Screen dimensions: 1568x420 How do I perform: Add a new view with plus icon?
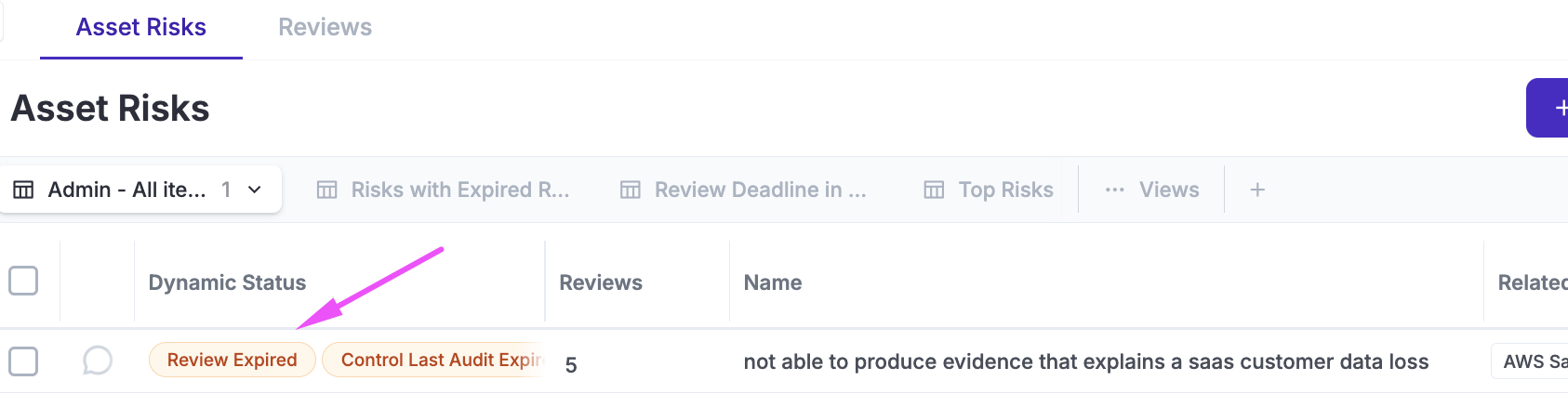tap(1257, 190)
